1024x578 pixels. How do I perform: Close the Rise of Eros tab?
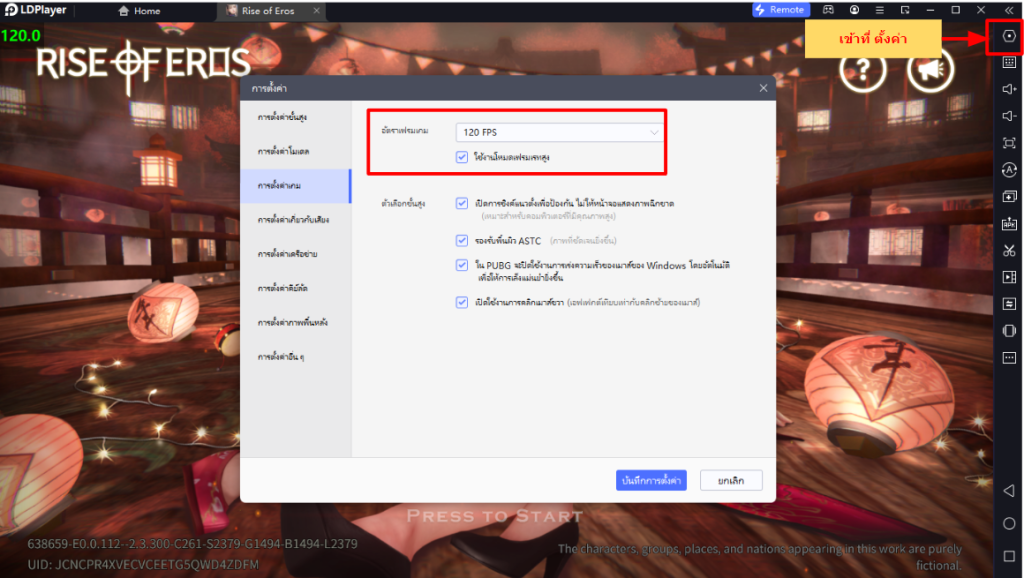(316, 10)
